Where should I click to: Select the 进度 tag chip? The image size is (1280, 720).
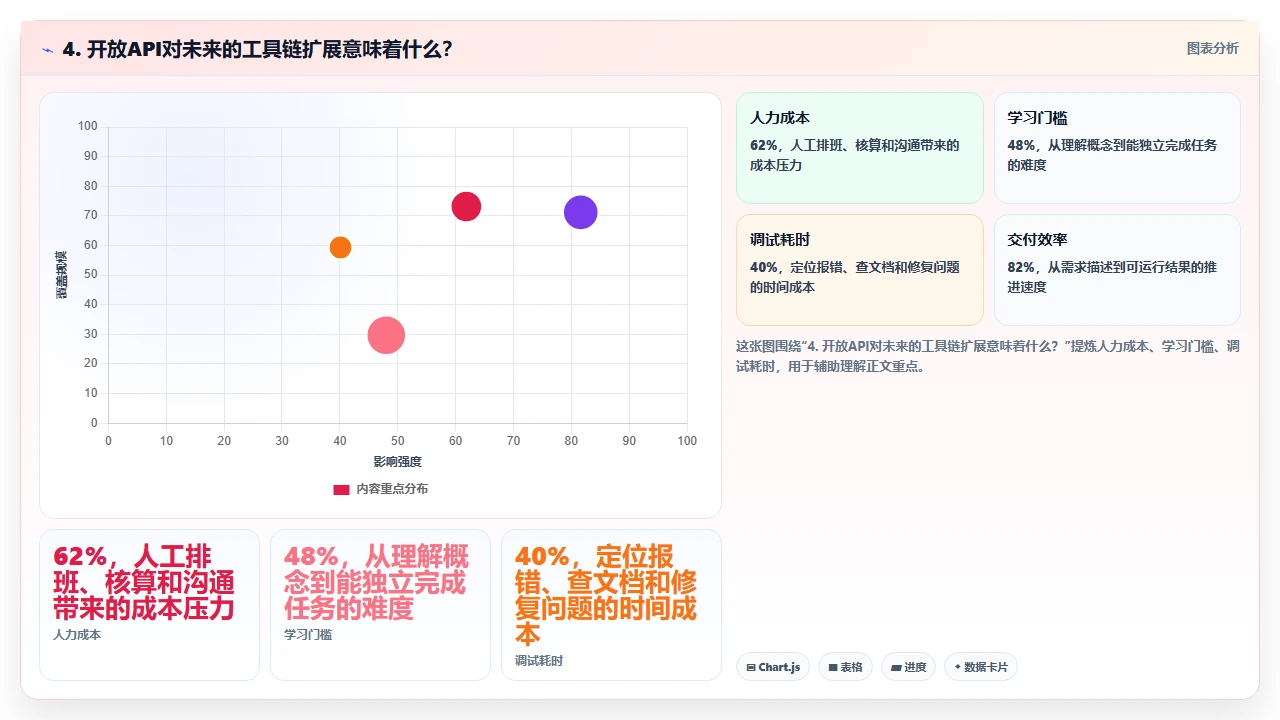pyautogui.click(x=908, y=667)
